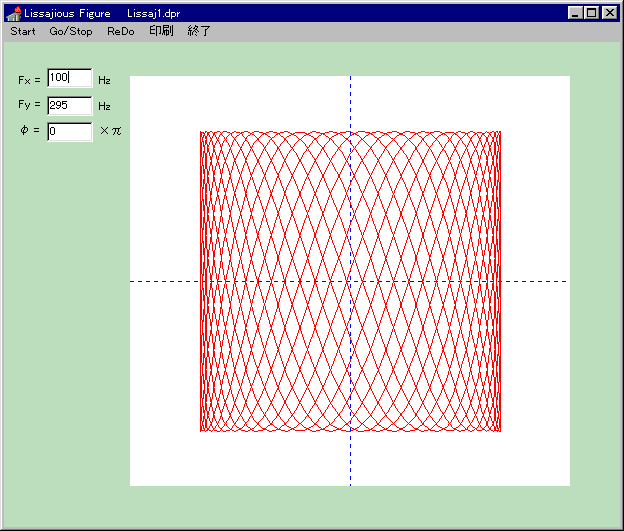Click the Lissajous app icon in title bar
Viewport: 624px width, 531px height.
14,13
